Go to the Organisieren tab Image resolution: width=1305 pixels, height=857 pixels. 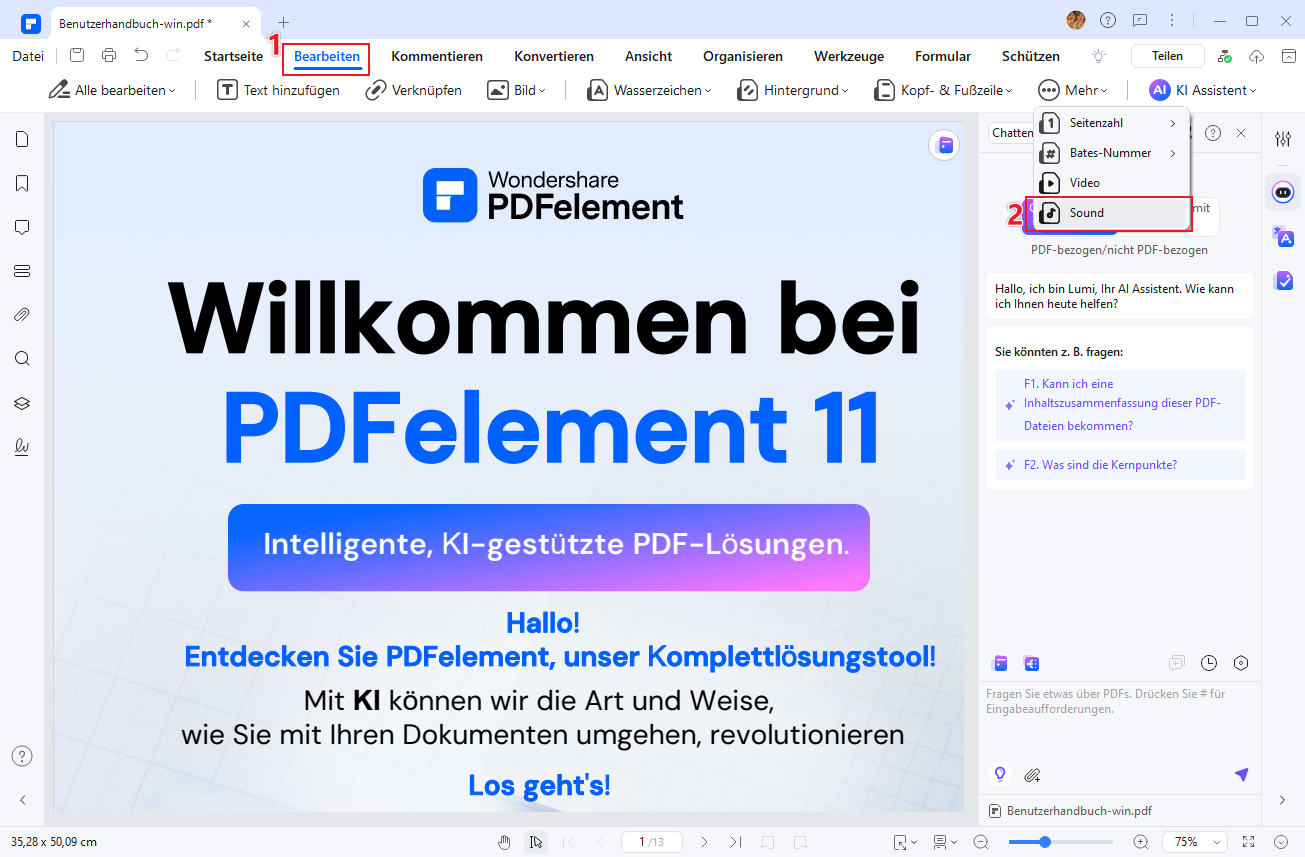coord(743,57)
